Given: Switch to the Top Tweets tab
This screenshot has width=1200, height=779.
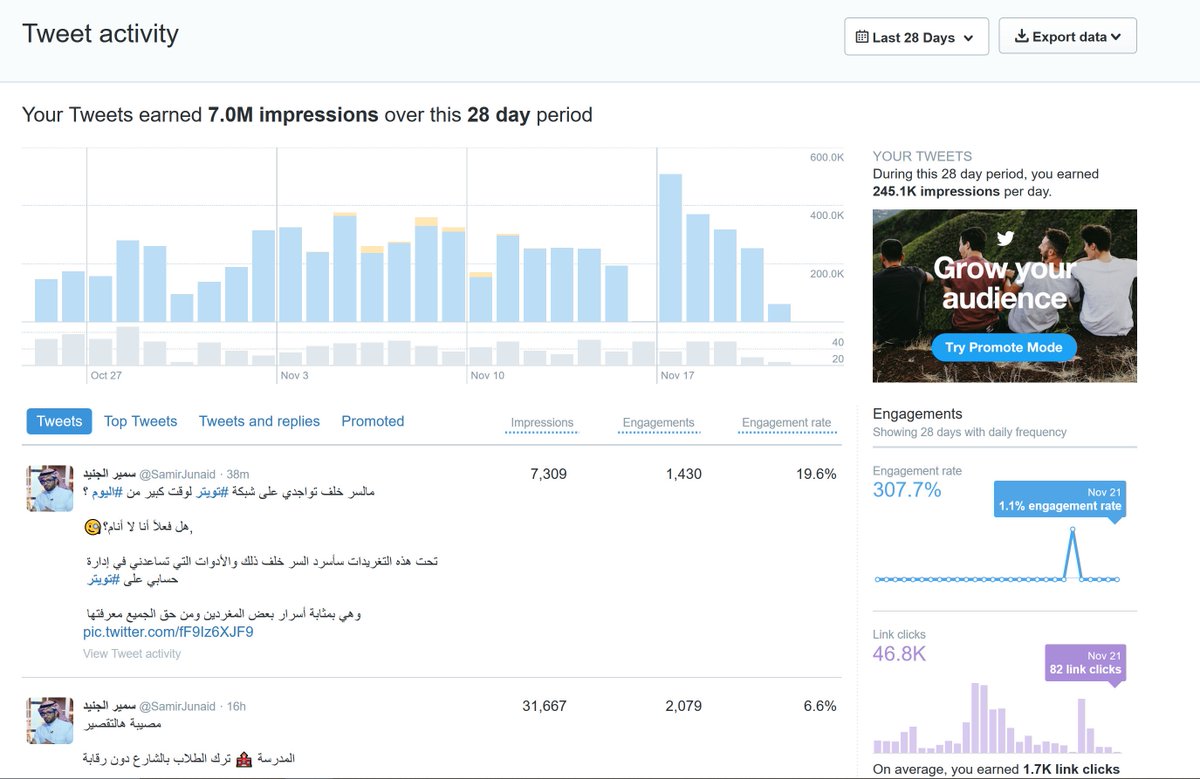Looking at the screenshot, I should click(140, 421).
